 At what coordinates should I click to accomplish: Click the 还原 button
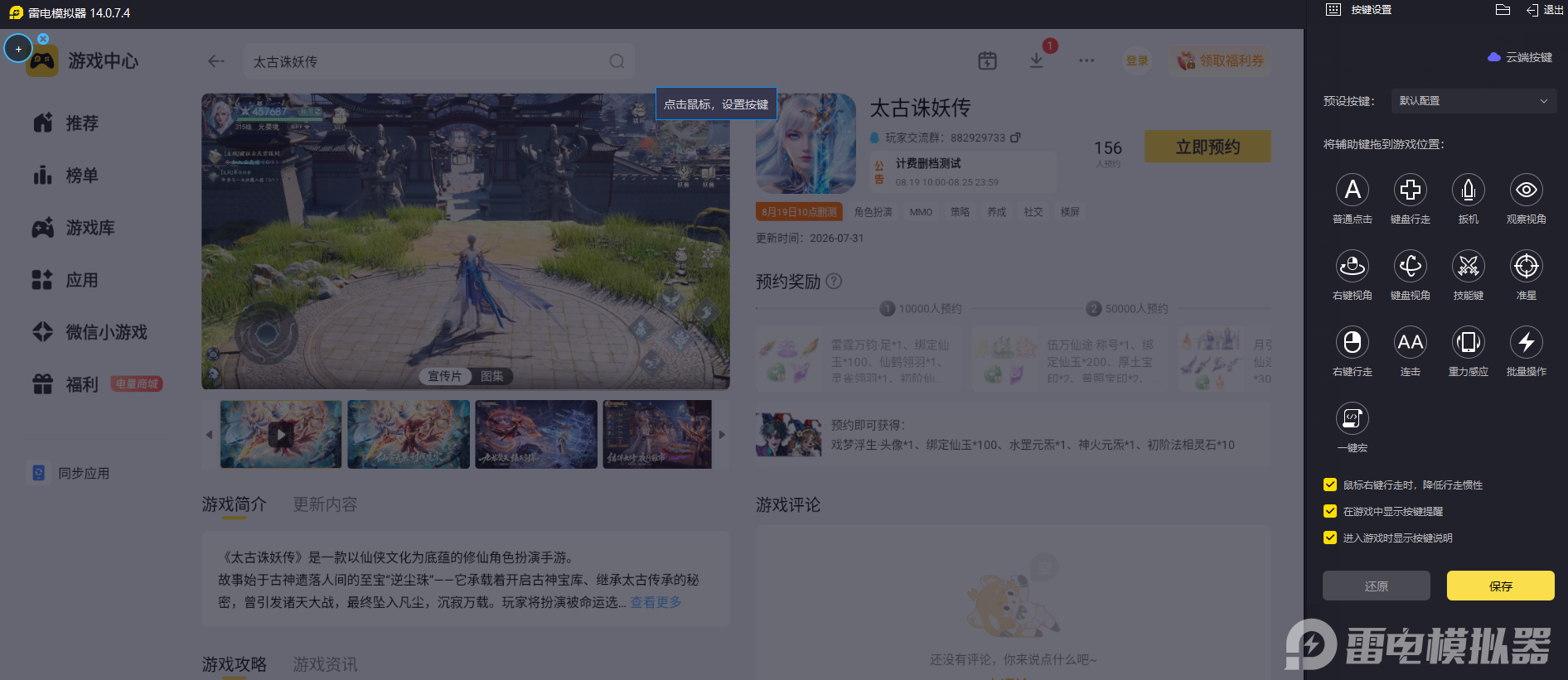click(1377, 586)
